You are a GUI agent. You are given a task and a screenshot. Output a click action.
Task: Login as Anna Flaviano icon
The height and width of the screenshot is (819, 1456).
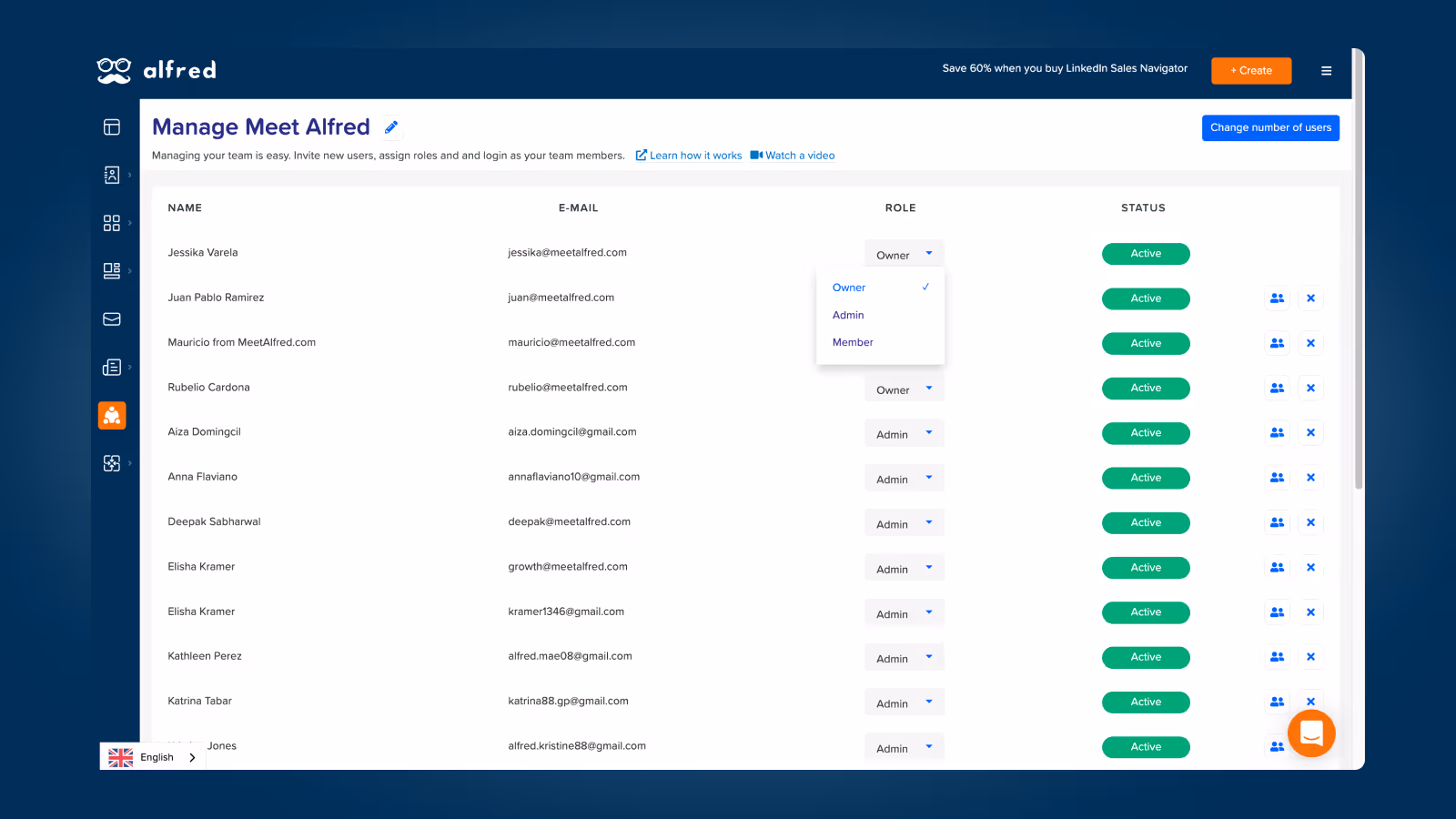tap(1278, 478)
